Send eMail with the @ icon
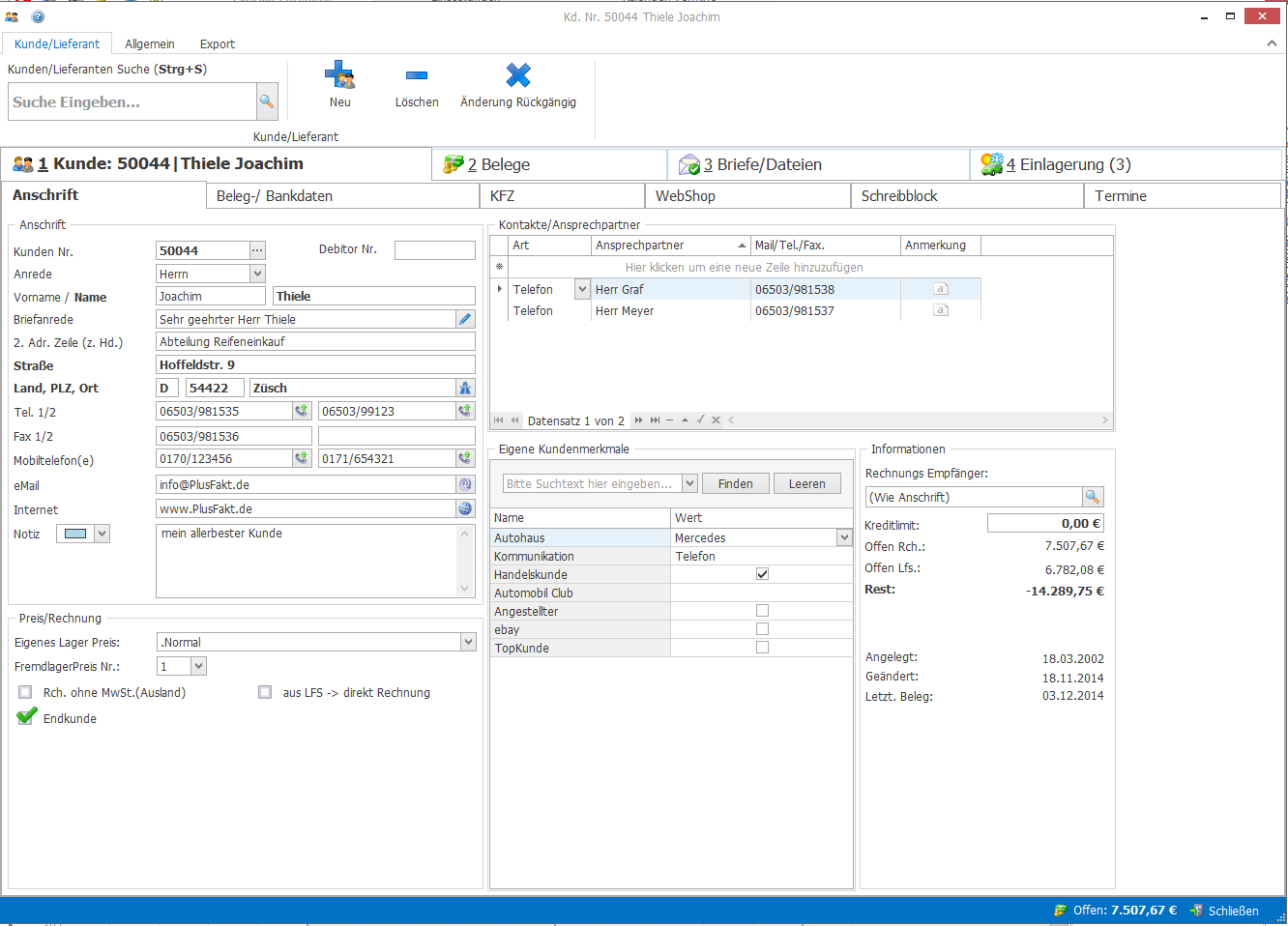 [x=465, y=484]
